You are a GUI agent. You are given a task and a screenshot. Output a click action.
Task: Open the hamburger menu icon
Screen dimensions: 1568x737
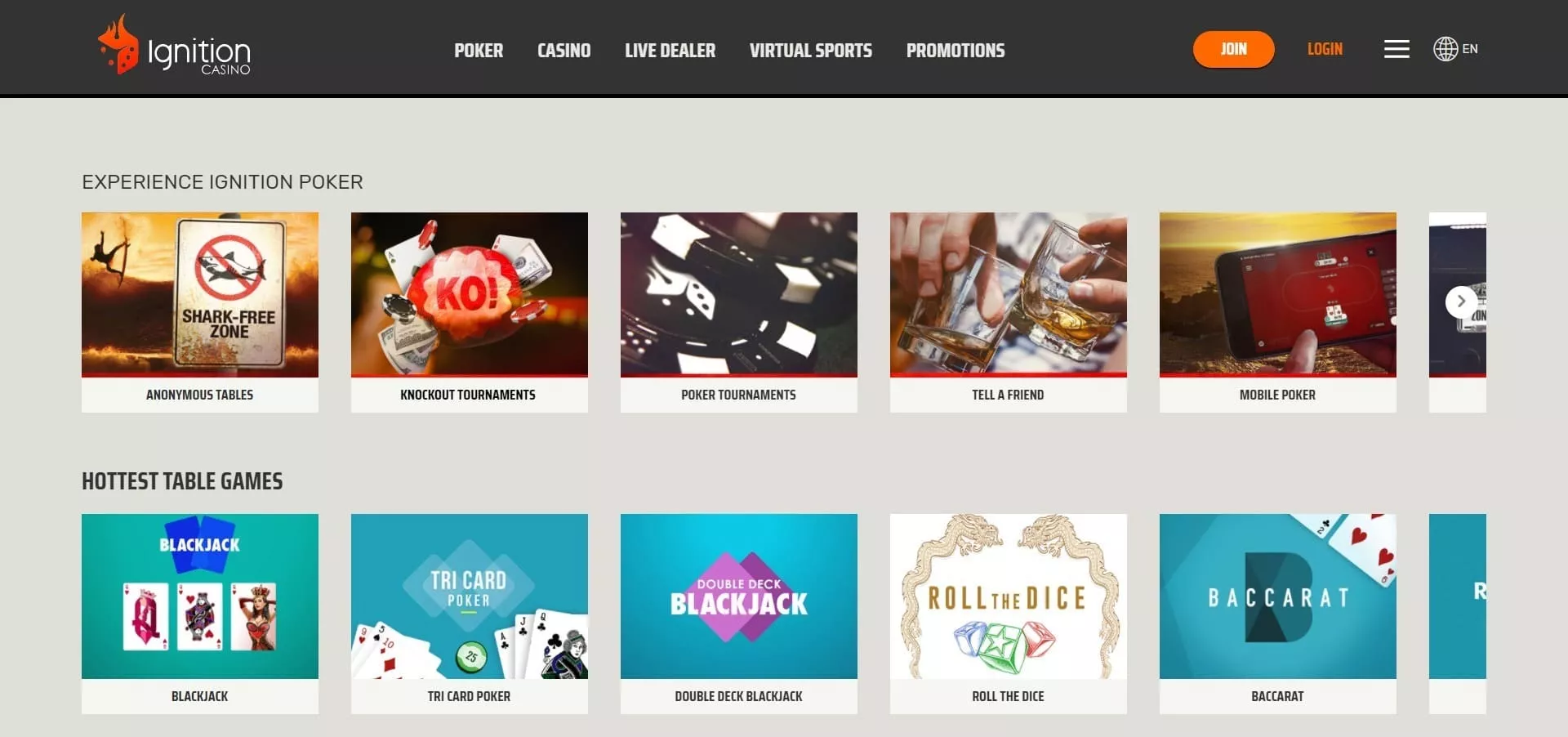[1396, 49]
